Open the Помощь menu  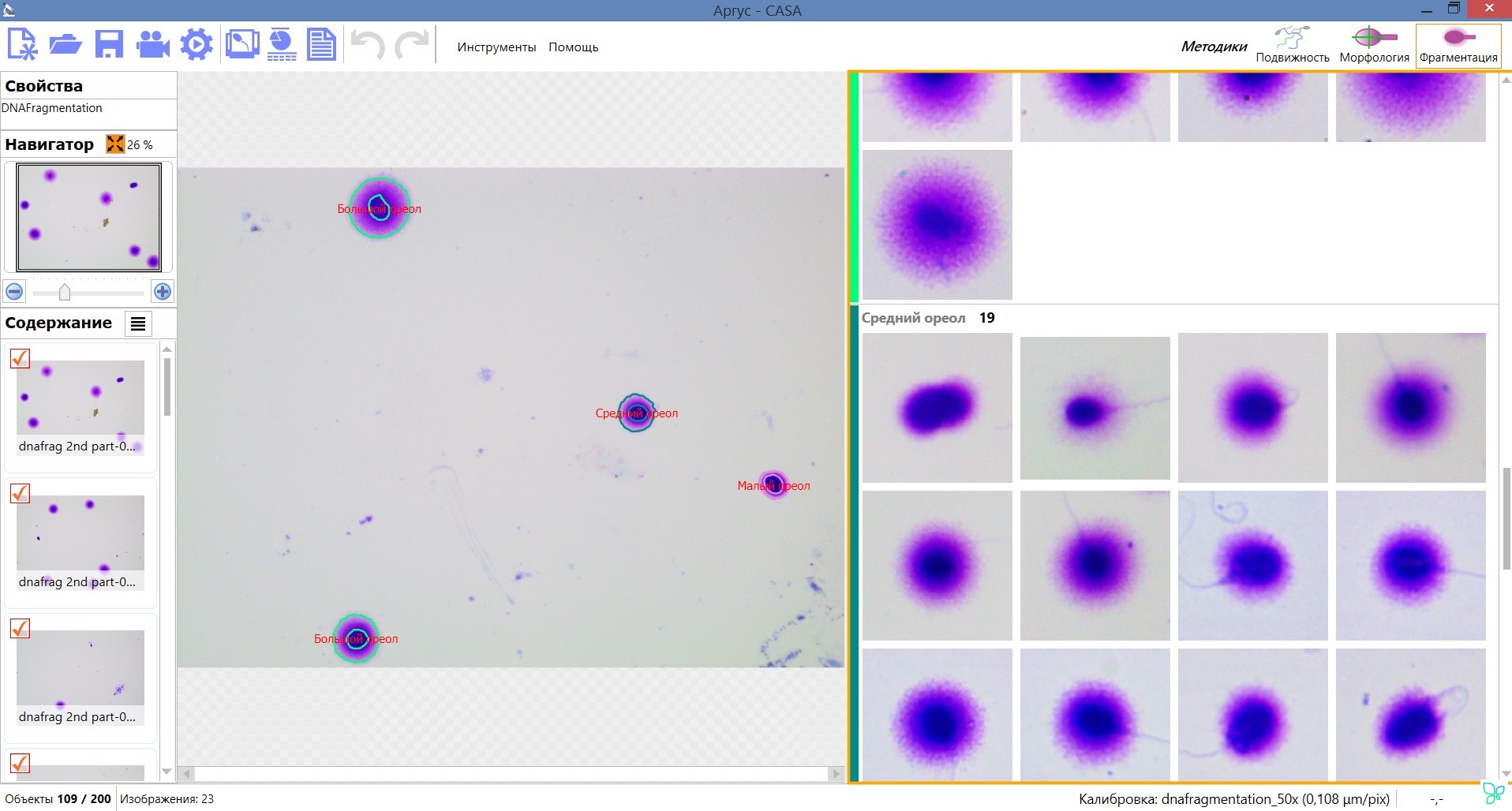pyautogui.click(x=574, y=47)
